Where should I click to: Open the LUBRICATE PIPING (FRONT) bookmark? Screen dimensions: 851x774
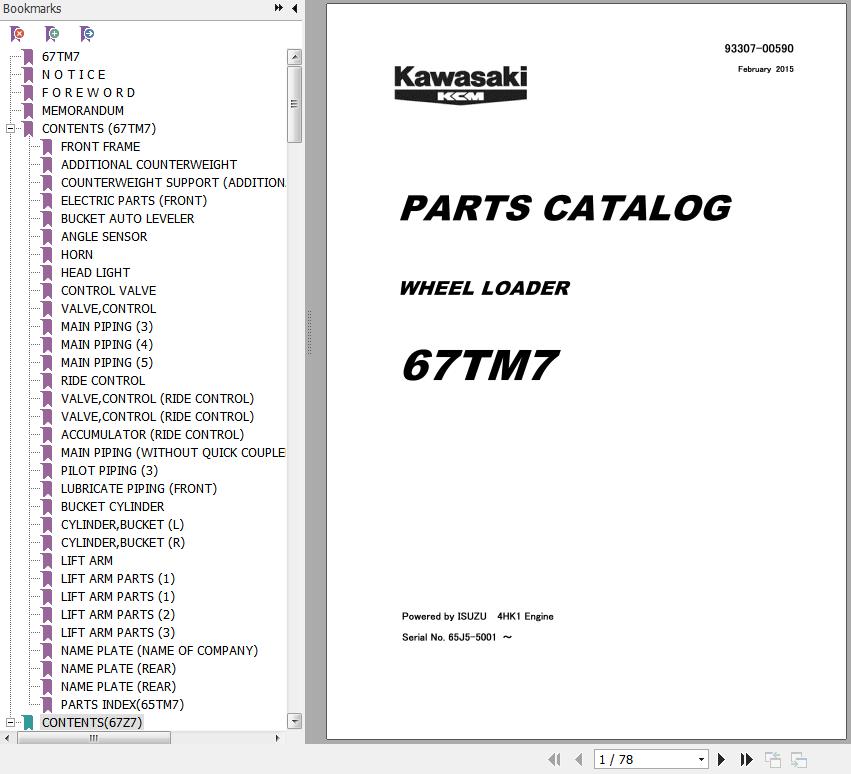coord(139,488)
